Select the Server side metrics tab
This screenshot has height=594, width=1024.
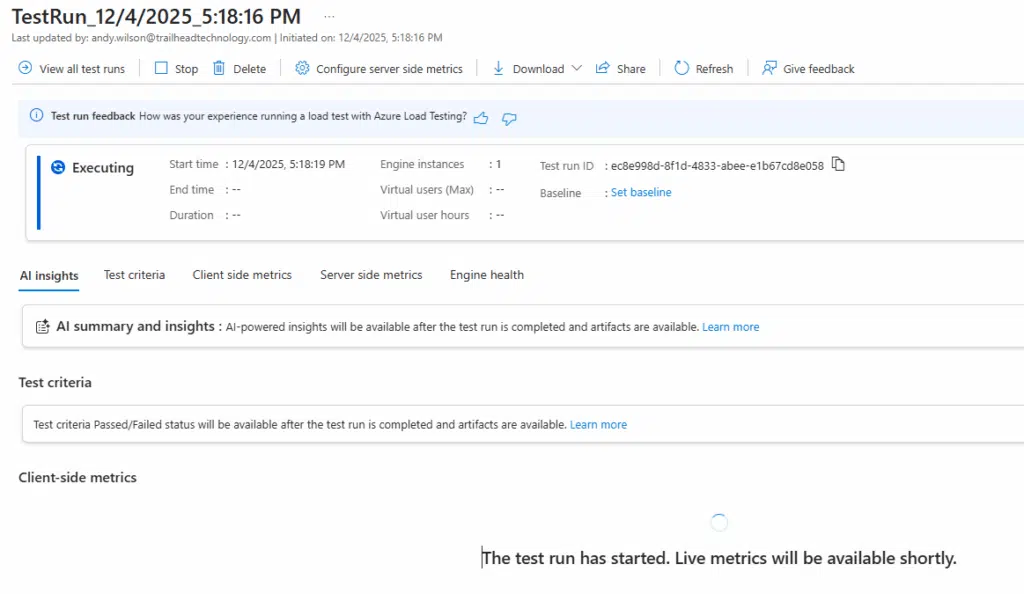371,275
